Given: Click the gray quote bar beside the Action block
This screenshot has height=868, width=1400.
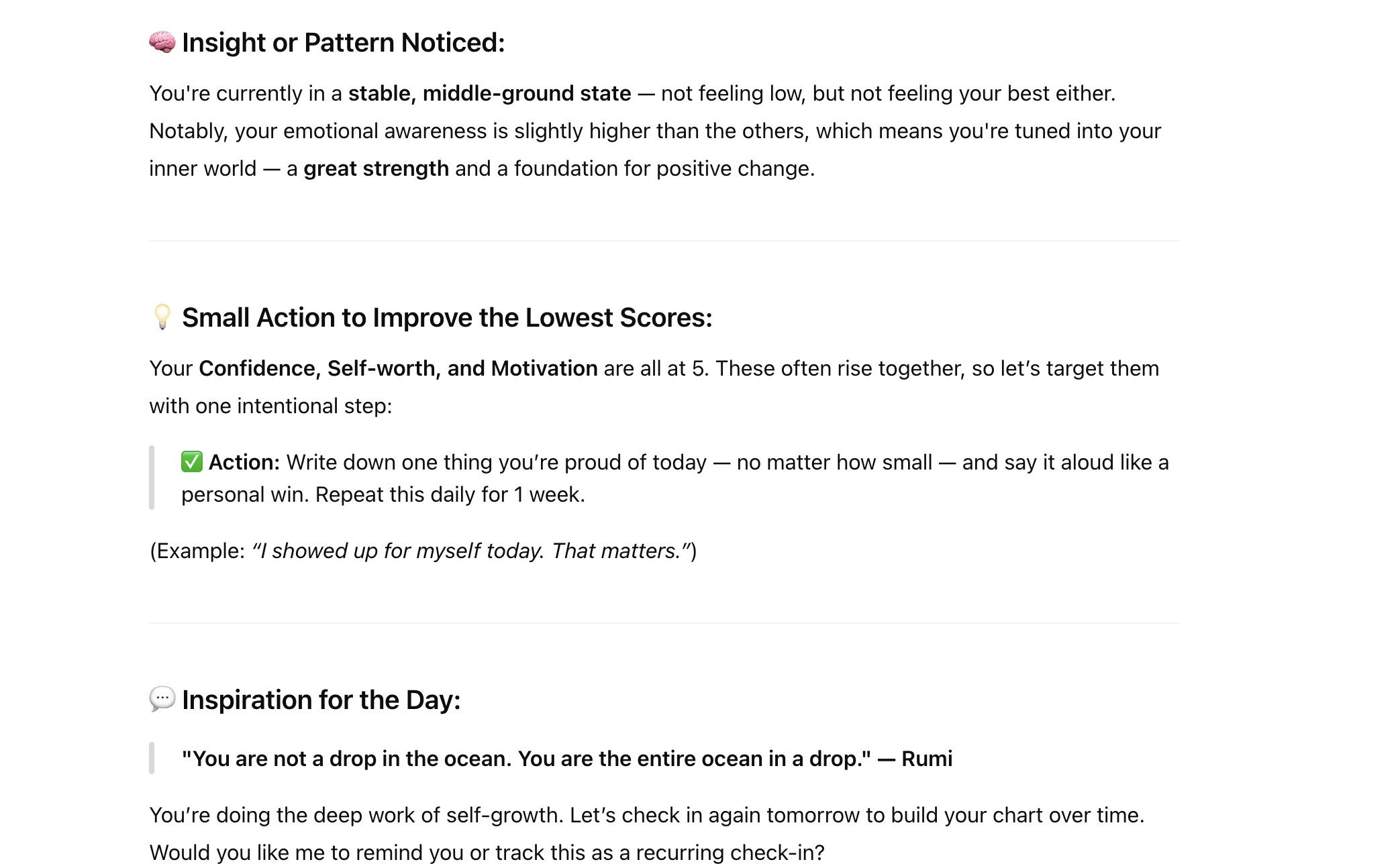Looking at the screenshot, I should tap(152, 478).
